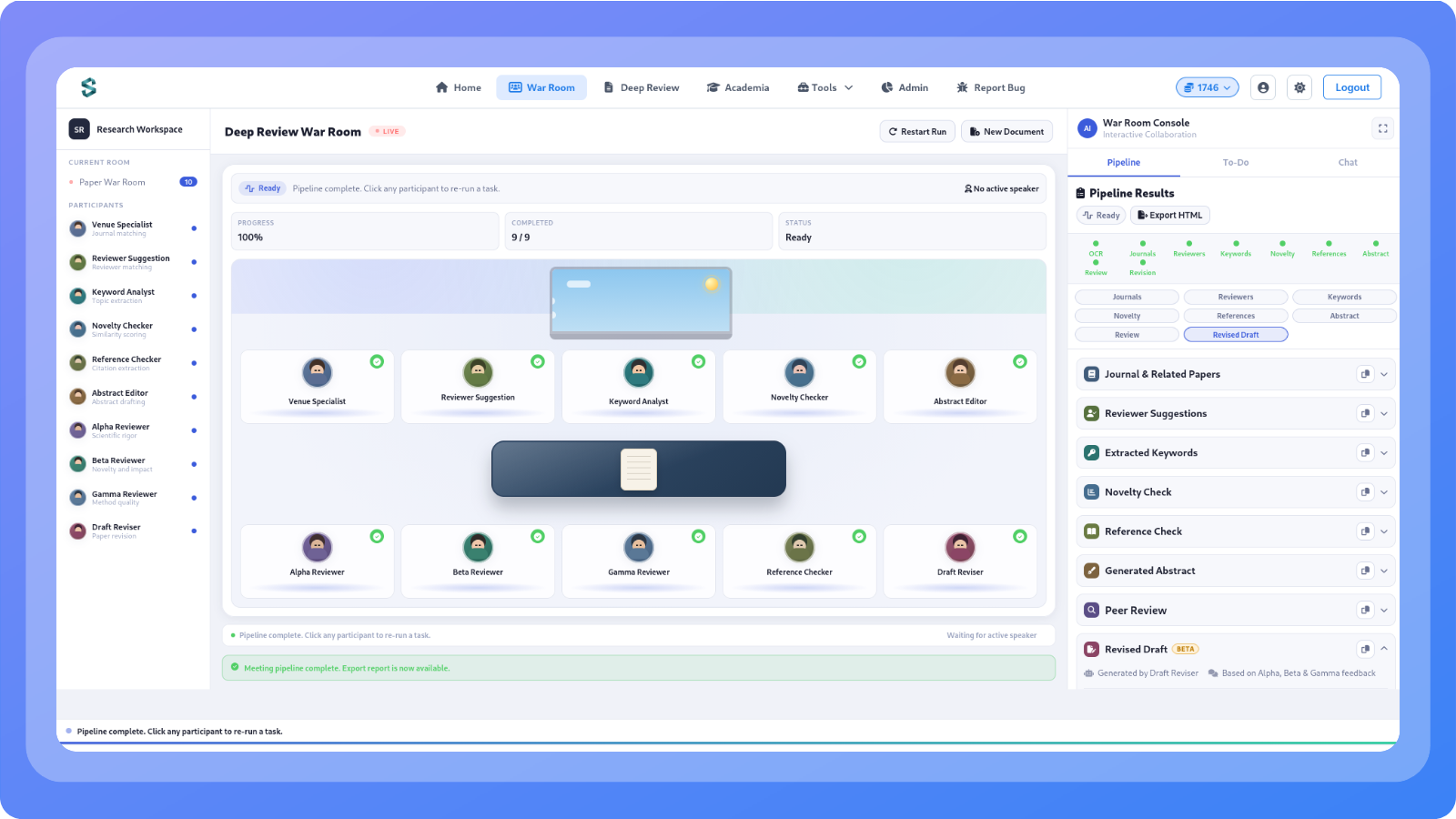Collapse the Revised Draft section
Screen dimensions: 1456x819
click(1384, 649)
